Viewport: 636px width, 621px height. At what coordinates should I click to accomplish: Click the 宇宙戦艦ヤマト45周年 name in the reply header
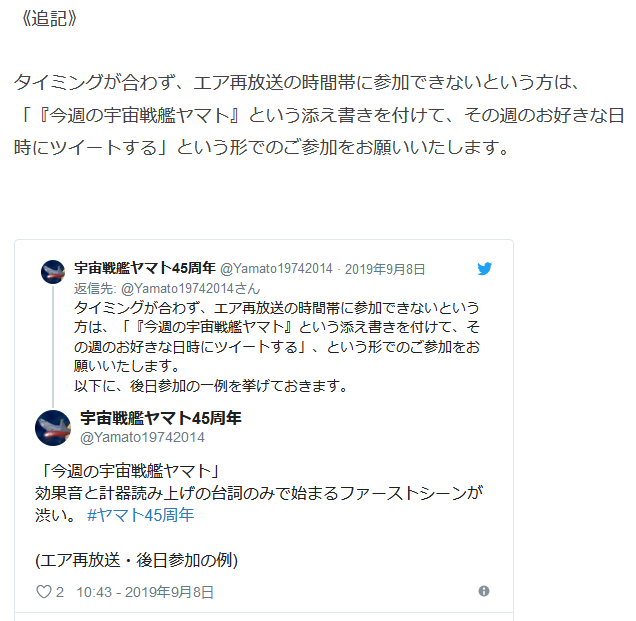tap(145, 268)
